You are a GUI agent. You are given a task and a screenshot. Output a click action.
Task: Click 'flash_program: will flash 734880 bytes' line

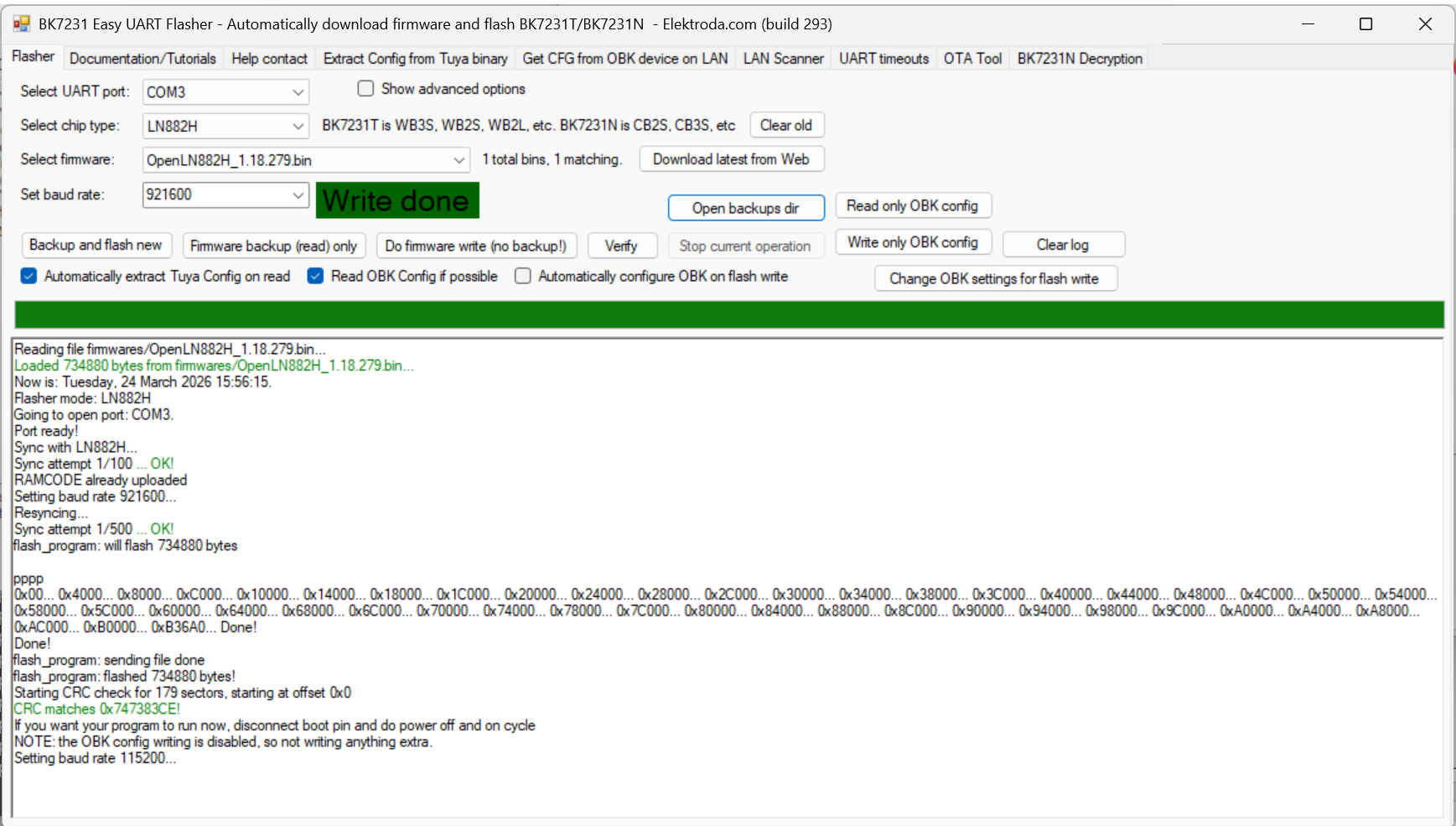[126, 545]
